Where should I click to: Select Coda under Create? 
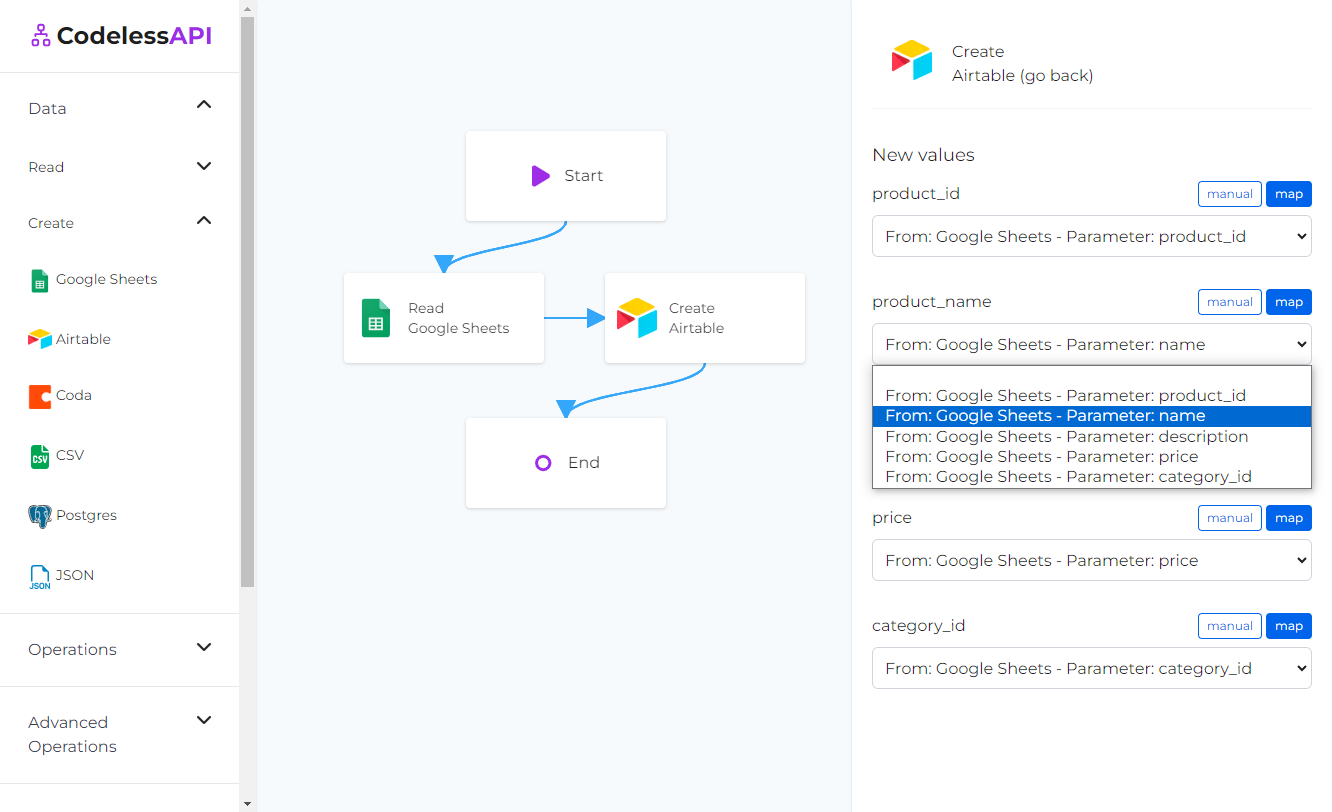[74, 396]
